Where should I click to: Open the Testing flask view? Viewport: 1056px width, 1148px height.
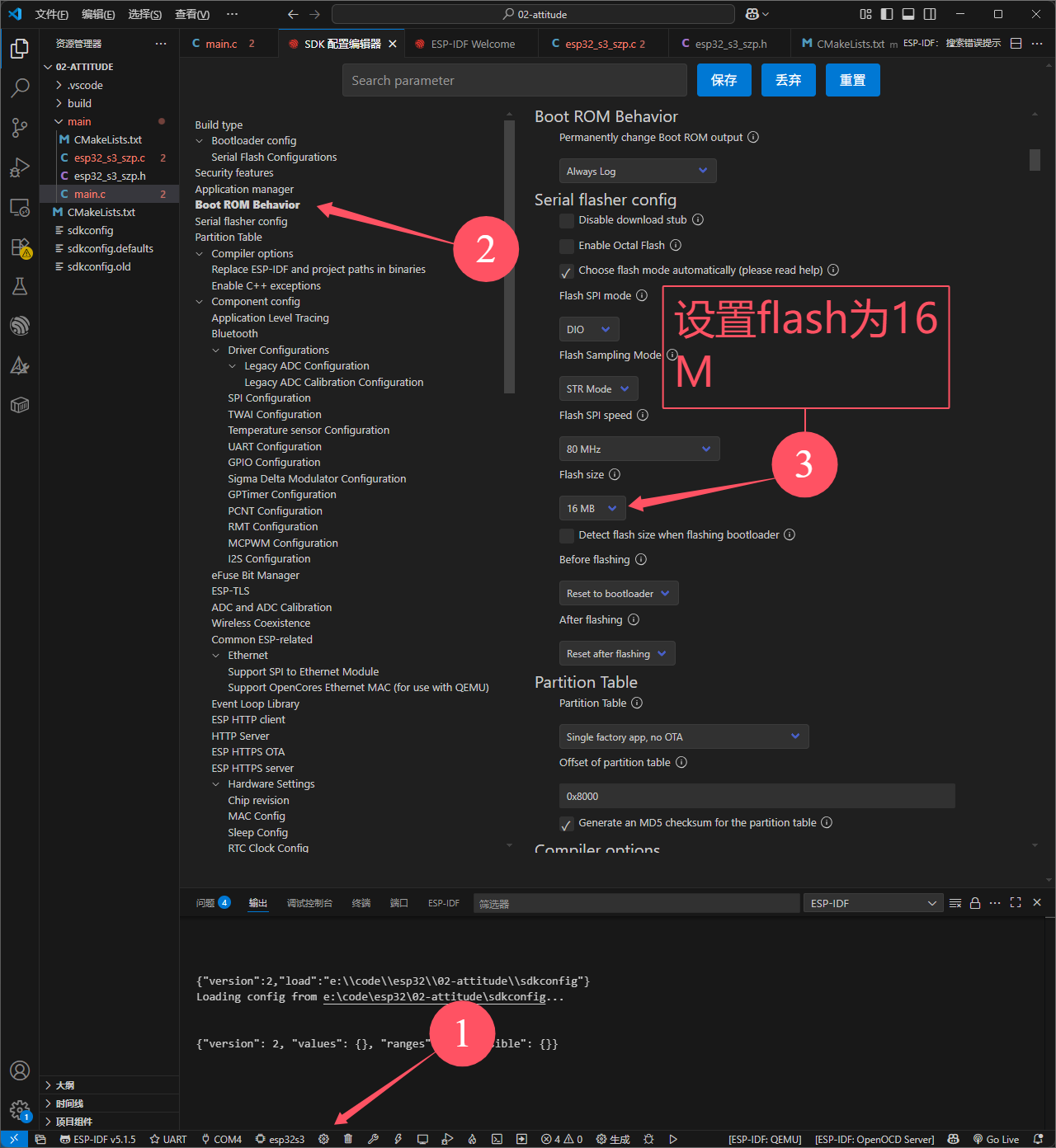(x=20, y=286)
